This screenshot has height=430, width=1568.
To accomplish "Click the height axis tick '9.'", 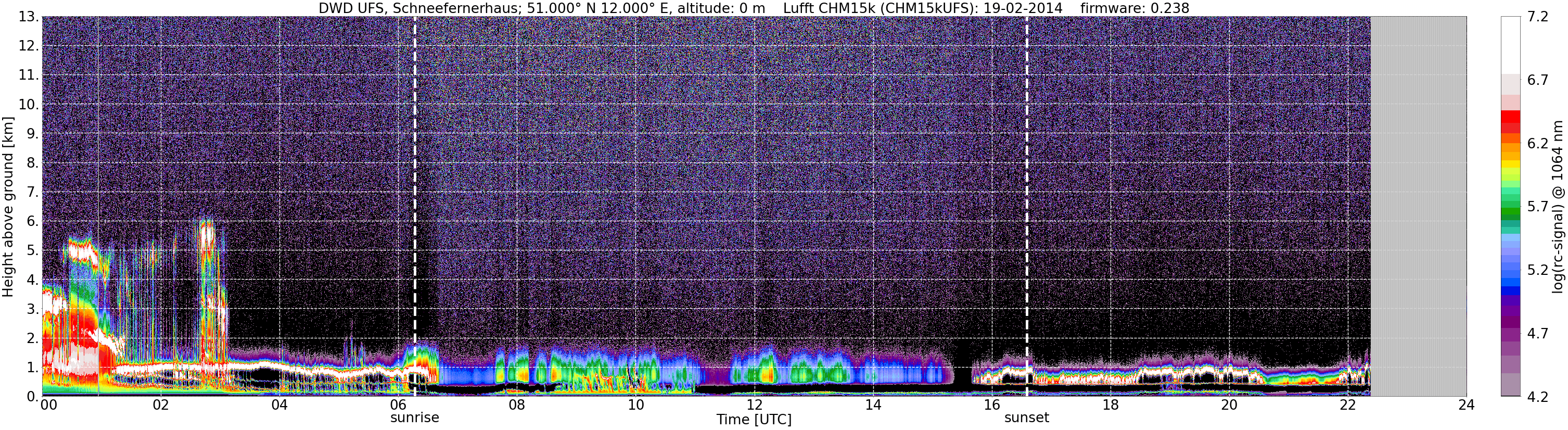I will (33, 133).
